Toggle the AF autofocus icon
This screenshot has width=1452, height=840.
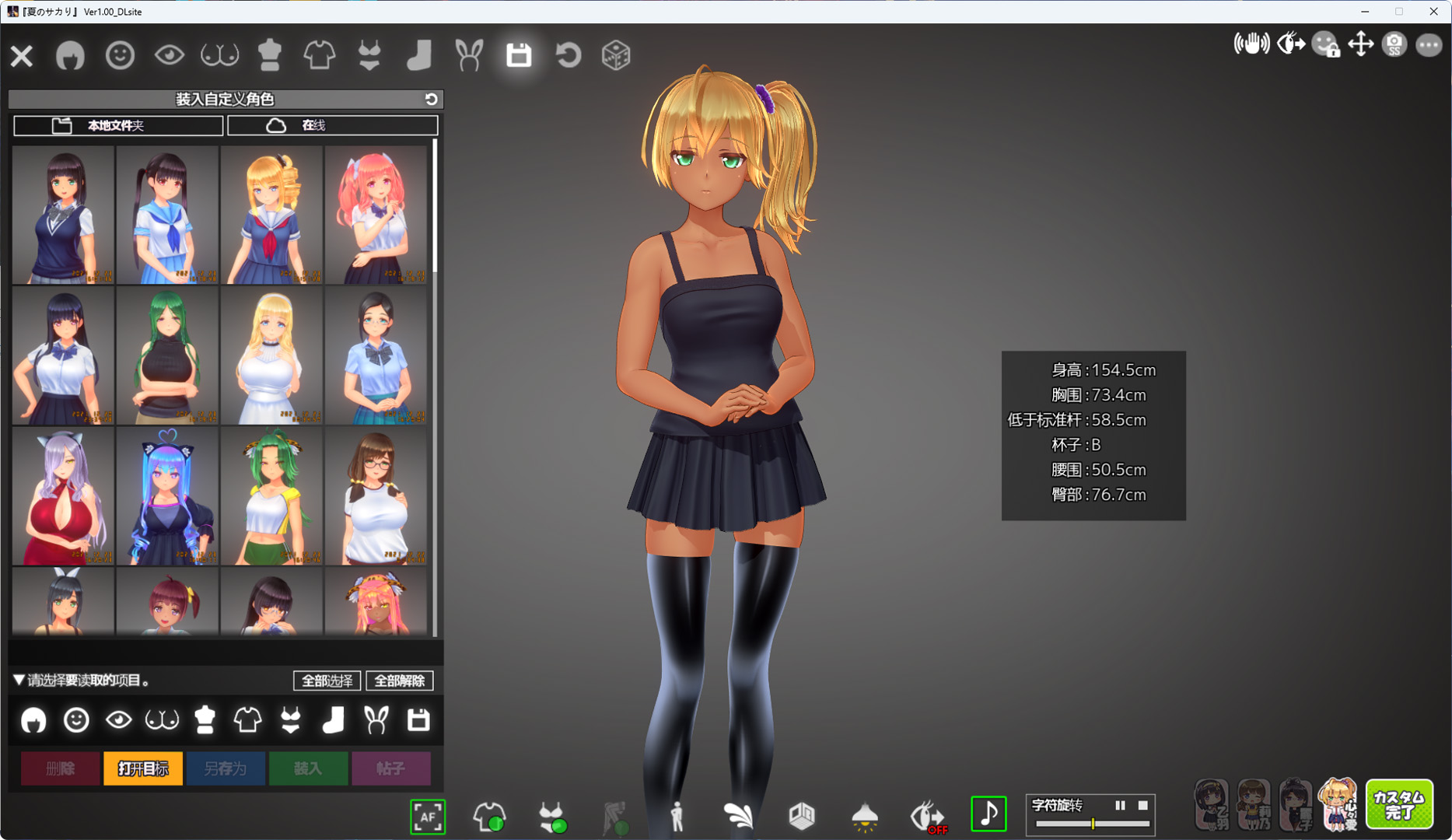pos(428,817)
